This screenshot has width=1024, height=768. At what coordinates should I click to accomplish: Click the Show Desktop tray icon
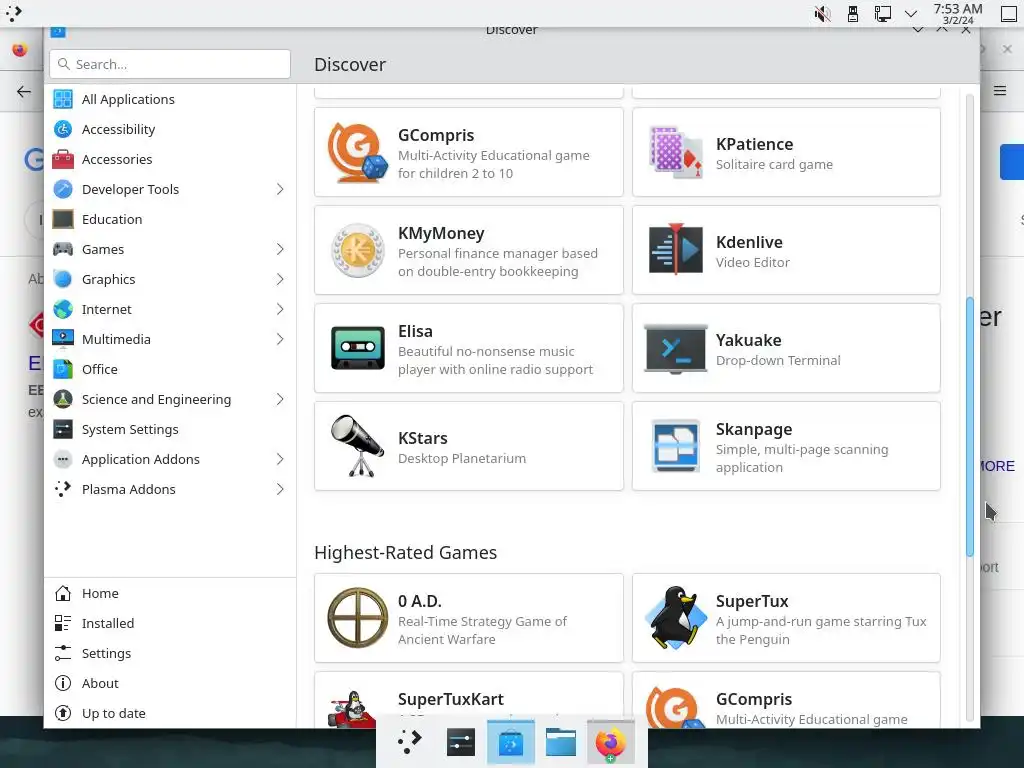1008,14
